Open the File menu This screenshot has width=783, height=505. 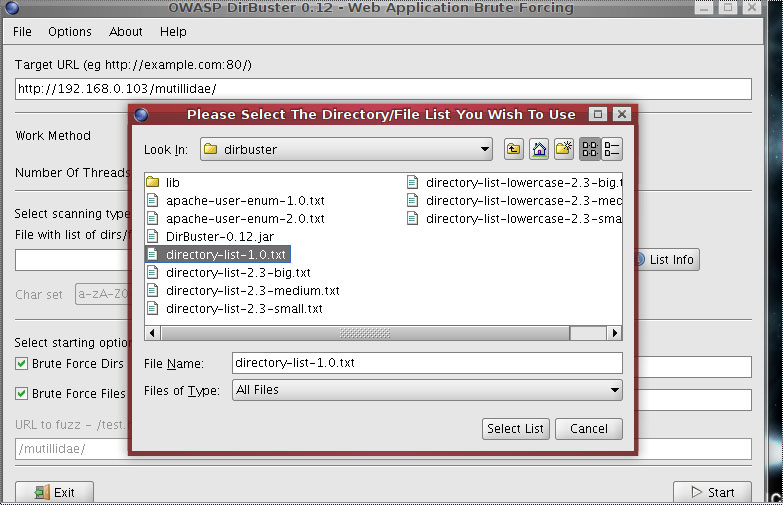[22, 32]
